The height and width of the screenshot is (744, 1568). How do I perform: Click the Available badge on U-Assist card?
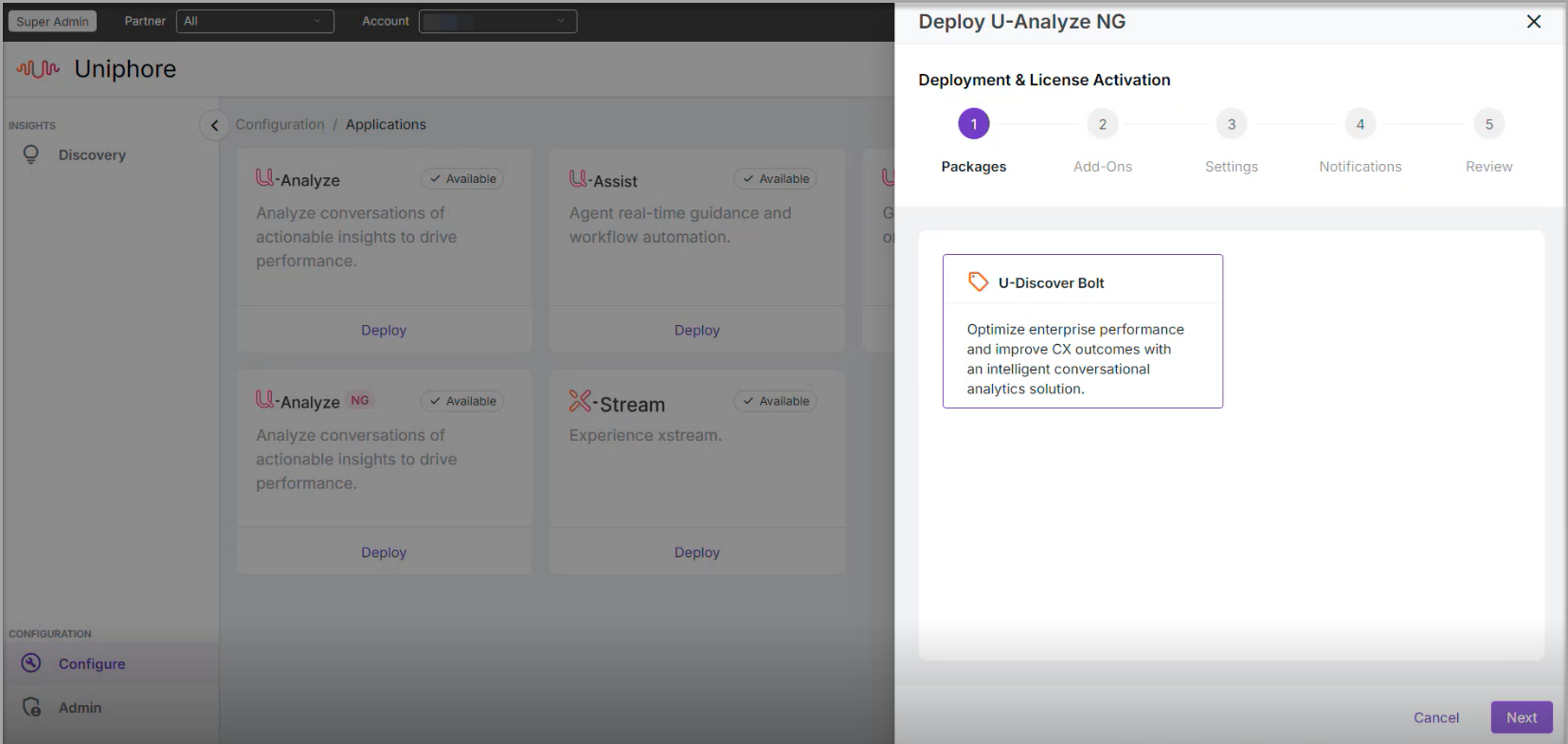pos(776,179)
